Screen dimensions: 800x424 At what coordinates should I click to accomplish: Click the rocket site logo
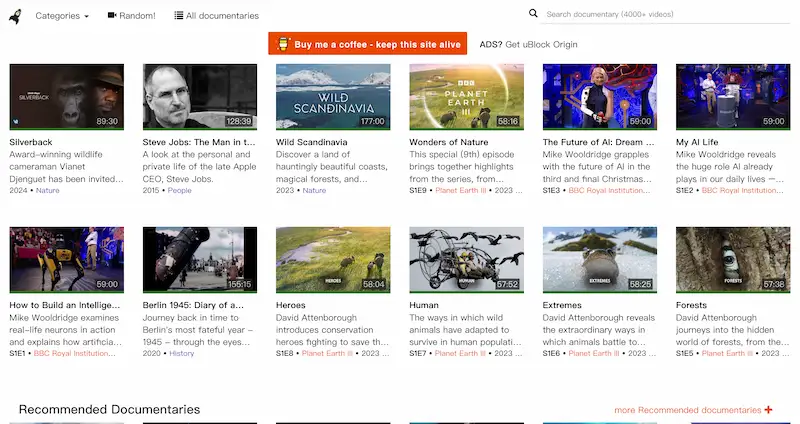point(15,16)
